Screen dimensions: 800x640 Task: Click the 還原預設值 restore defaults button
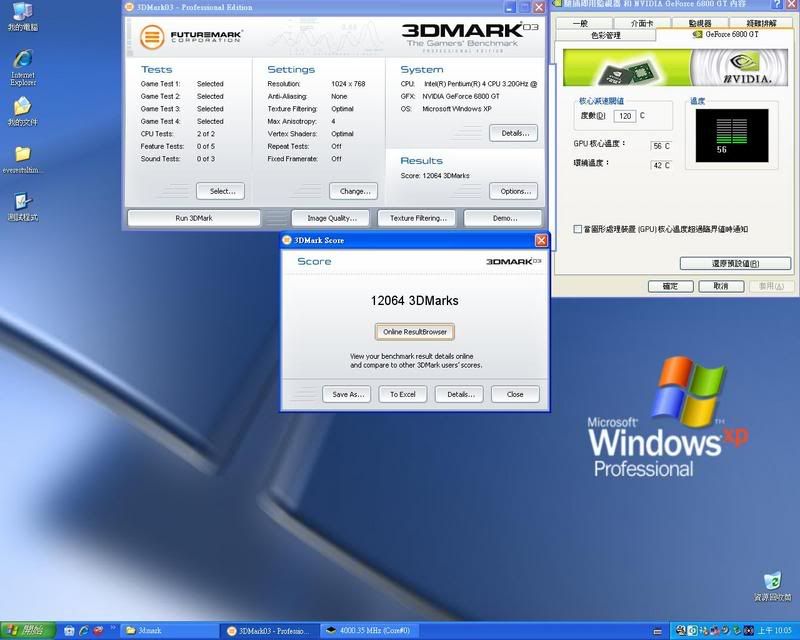point(735,263)
